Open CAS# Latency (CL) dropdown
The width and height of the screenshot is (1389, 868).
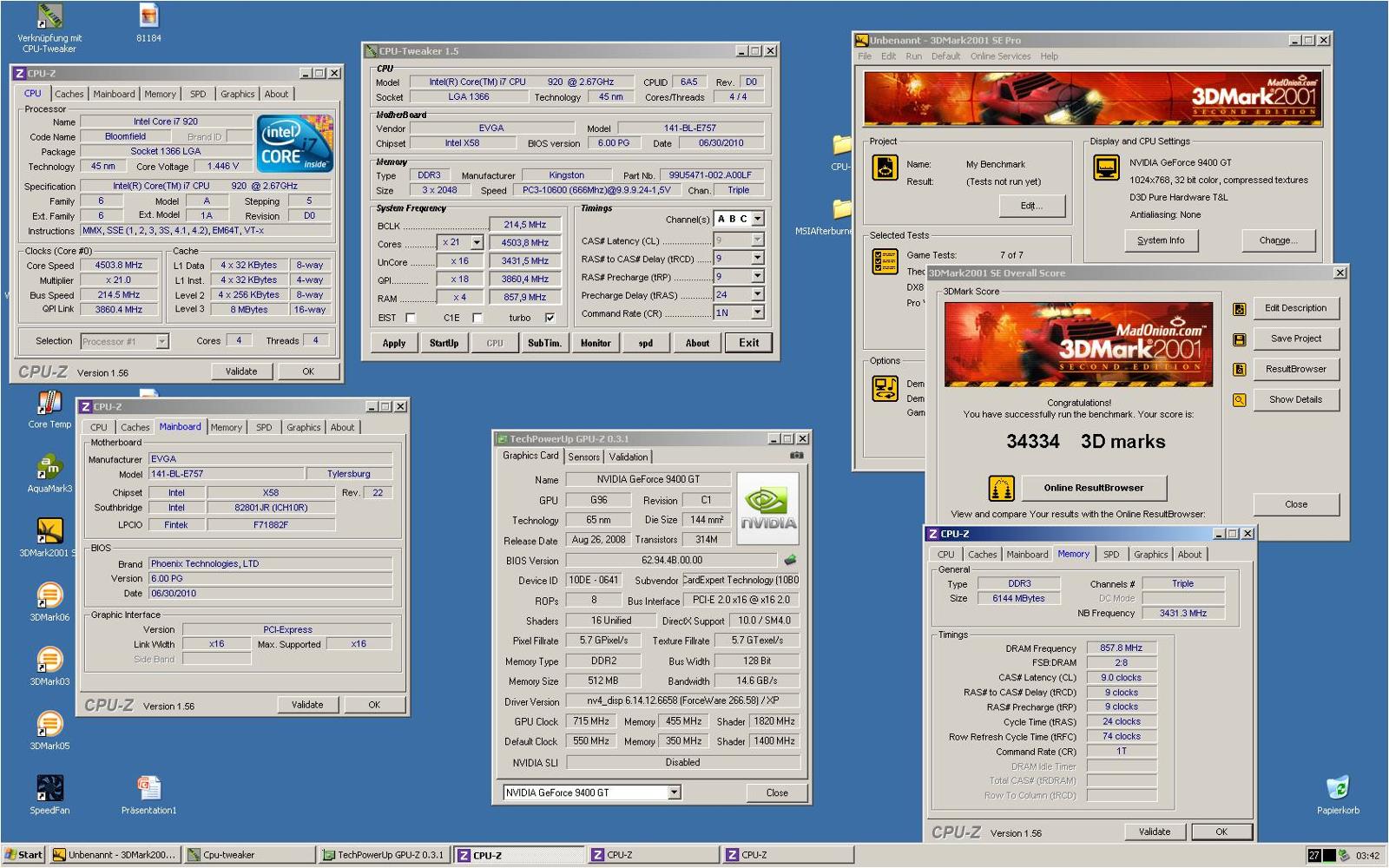coord(758,240)
